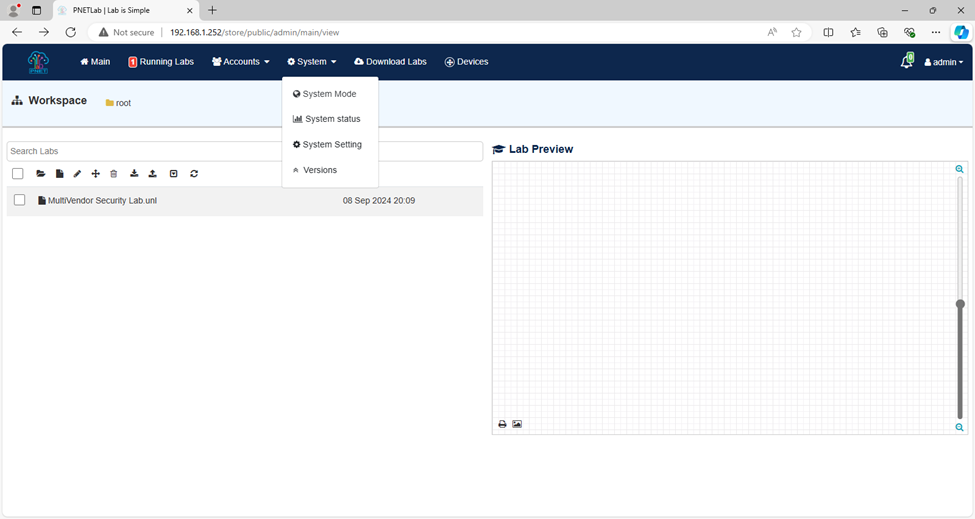The width and height of the screenshot is (975, 519).
Task: Click the PNETLab logo
Action: (38, 62)
